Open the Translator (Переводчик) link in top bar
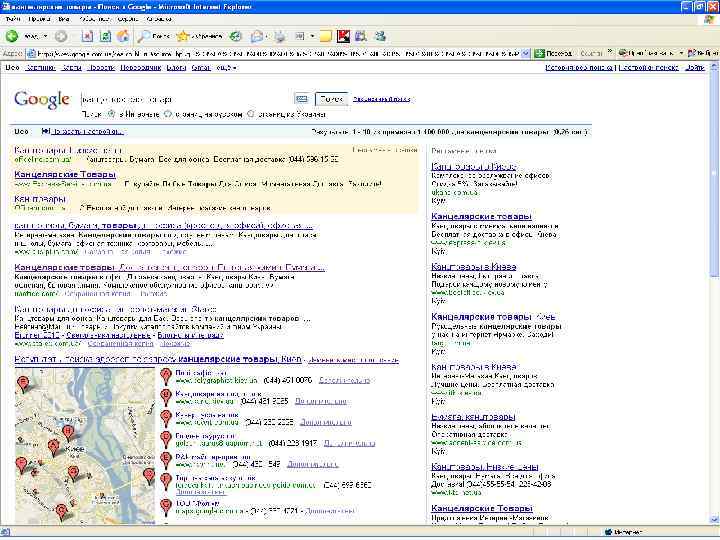The height and width of the screenshot is (540, 720). pyautogui.click(x=141, y=68)
